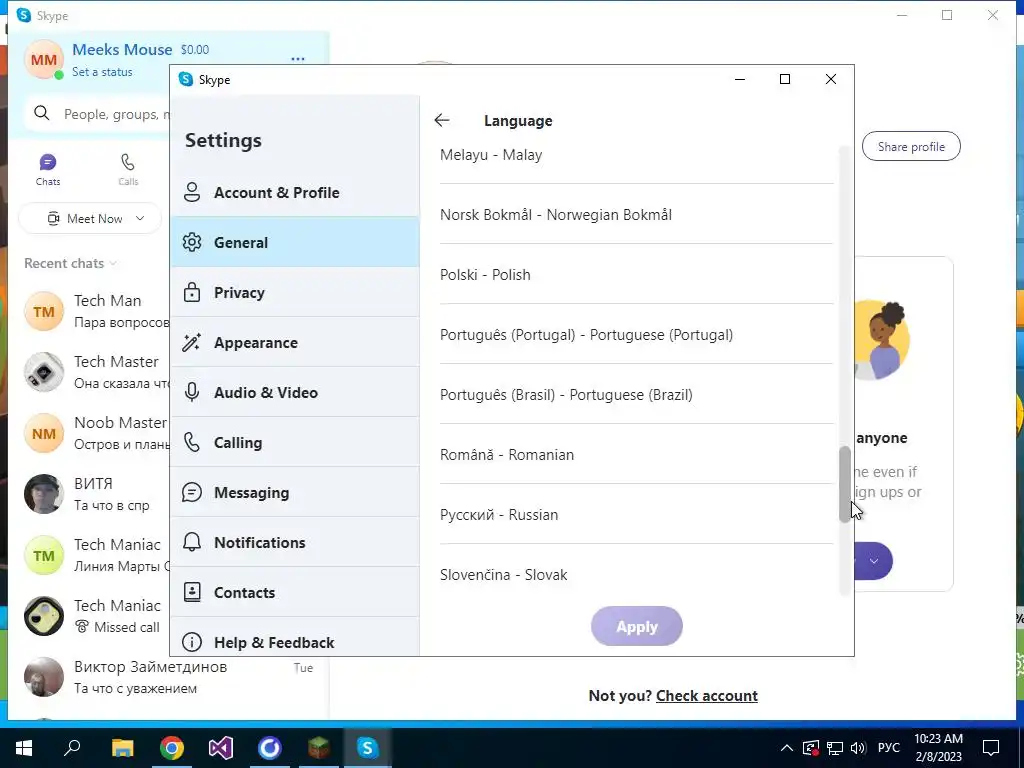Expand the Recent chats filter chevron
The width and height of the screenshot is (1024, 768).
point(113,263)
